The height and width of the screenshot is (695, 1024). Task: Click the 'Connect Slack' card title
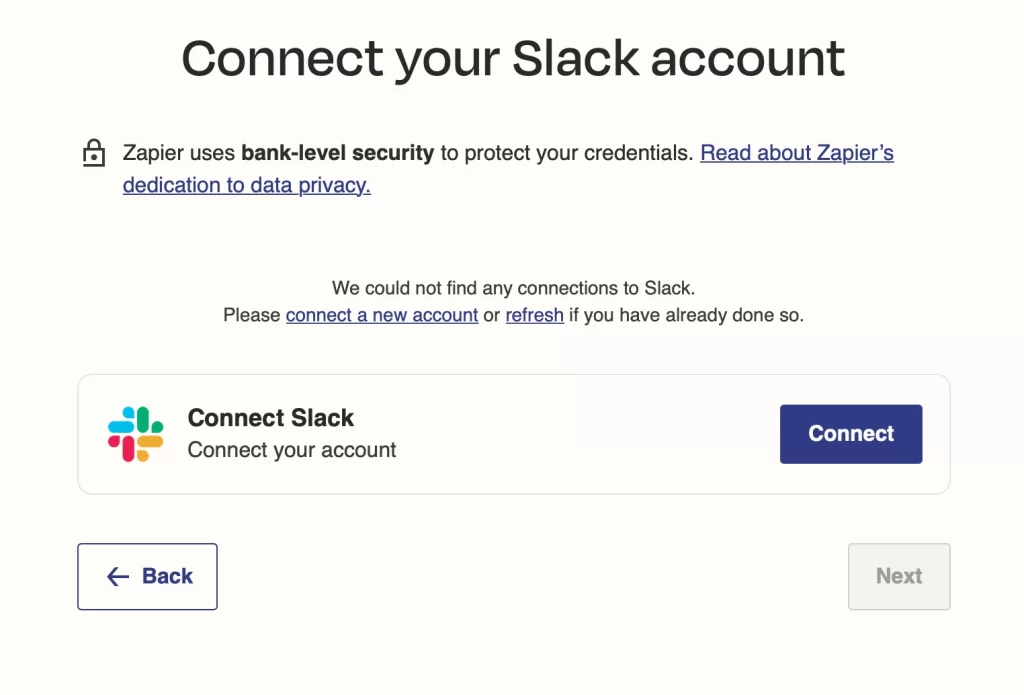[270, 417]
